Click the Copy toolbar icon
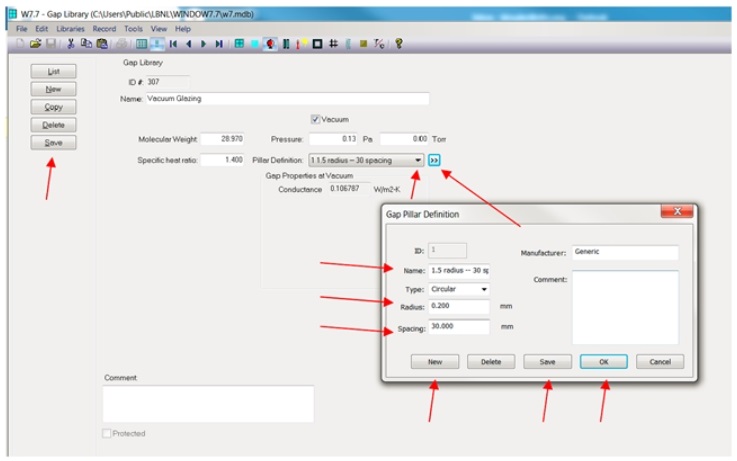 [x=86, y=44]
